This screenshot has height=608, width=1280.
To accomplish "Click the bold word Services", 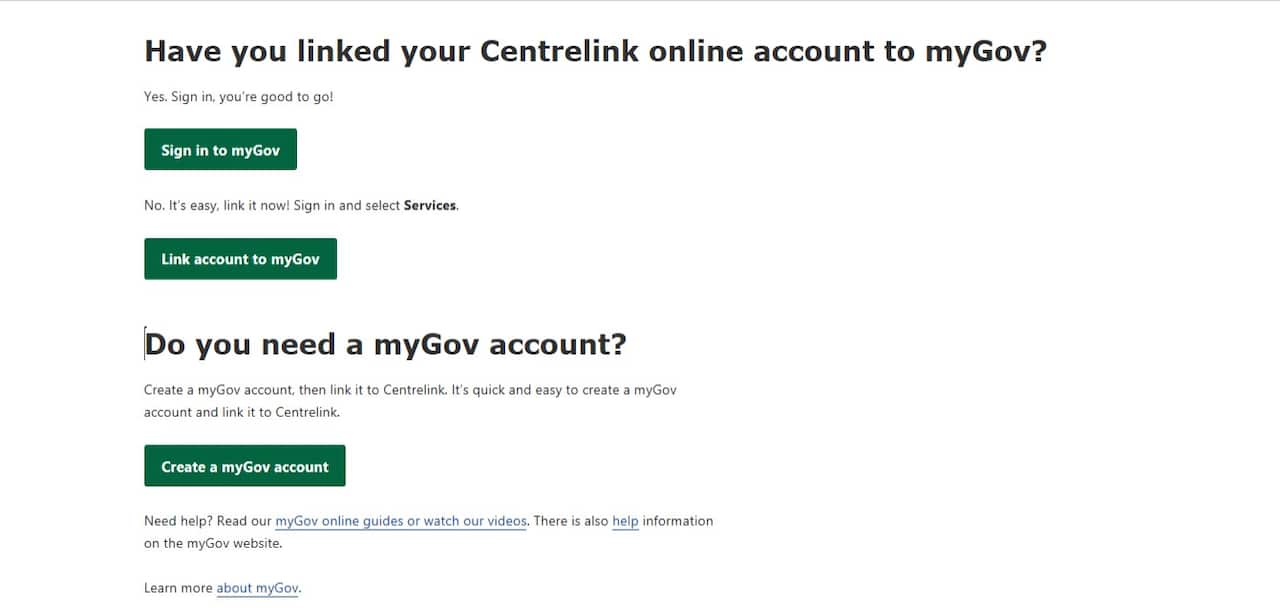I will tap(430, 205).
